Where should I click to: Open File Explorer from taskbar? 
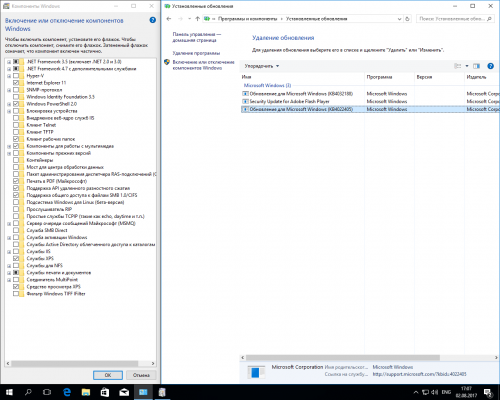point(86,392)
